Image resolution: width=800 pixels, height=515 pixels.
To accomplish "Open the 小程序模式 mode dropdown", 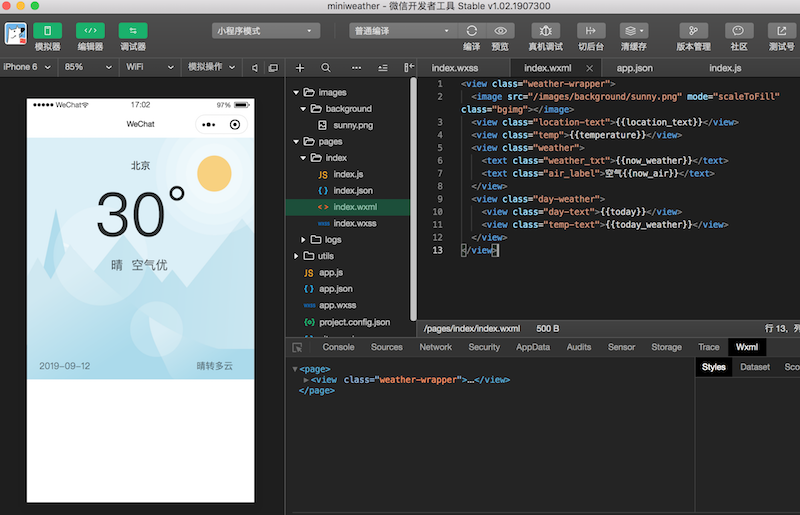I will tap(265, 31).
